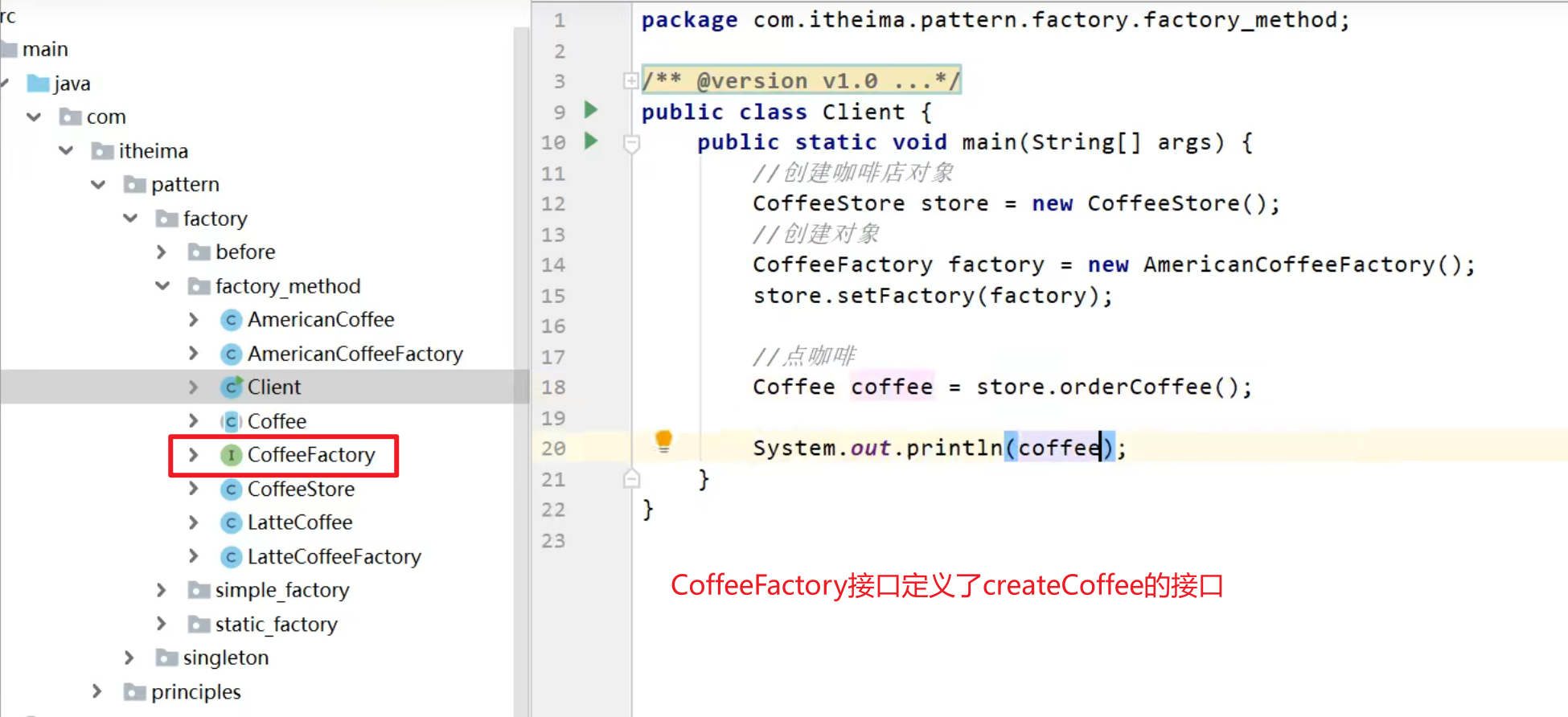1568x717 pixels.
Task: Click the Coffee abstract class icon
Action: tap(232, 421)
